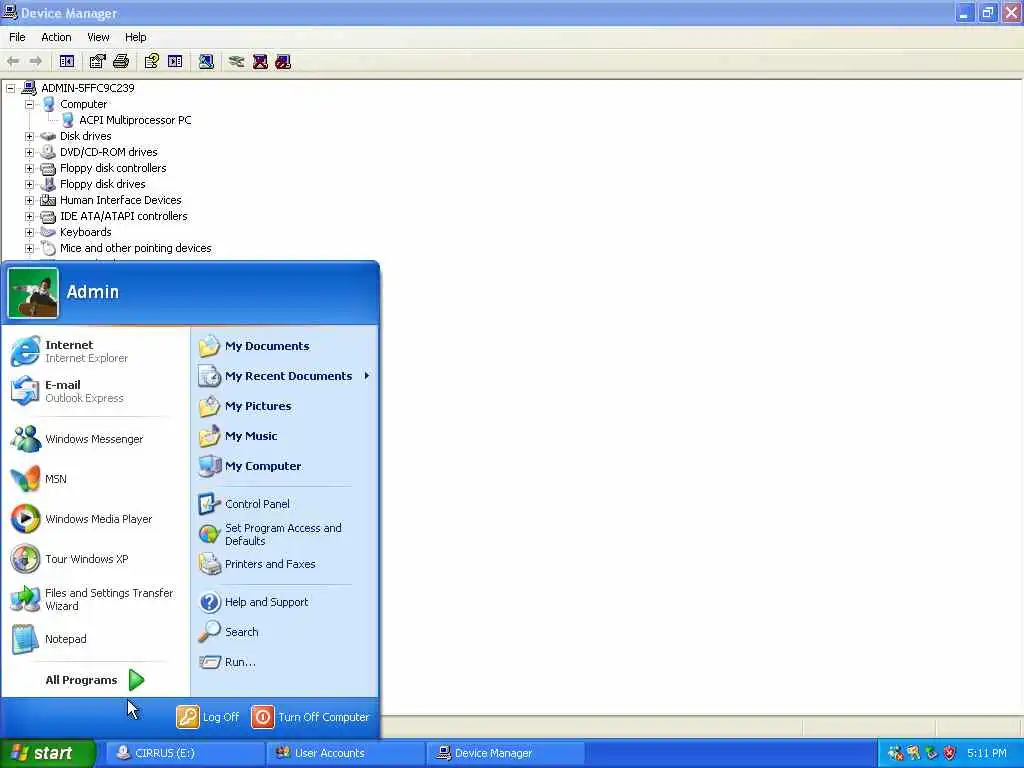The height and width of the screenshot is (768, 1024).
Task: Open the File menu
Action: [17, 37]
